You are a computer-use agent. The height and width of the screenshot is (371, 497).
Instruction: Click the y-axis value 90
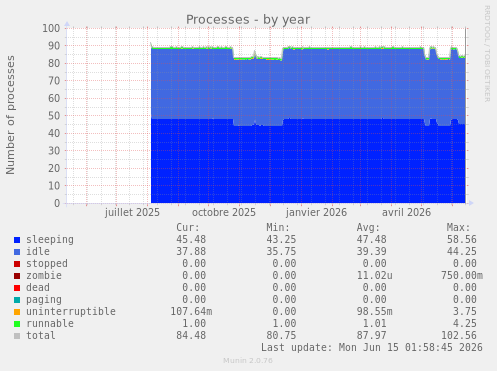(54, 46)
